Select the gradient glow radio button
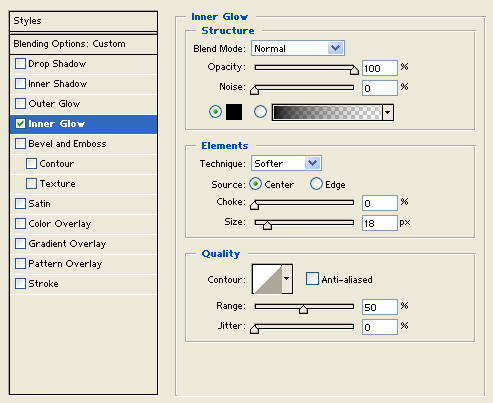 pyautogui.click(x=260, y=112)
